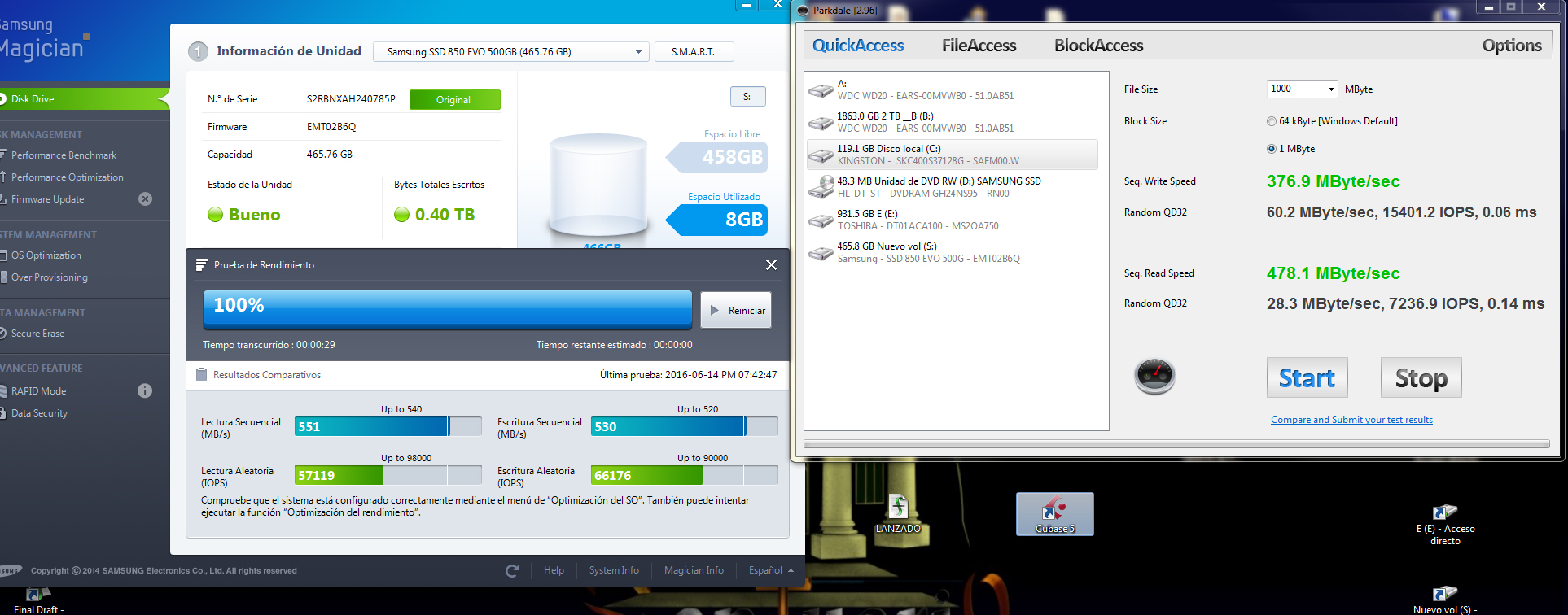
Task: Open Options in Parkdale
Action: click(1512, 46)
